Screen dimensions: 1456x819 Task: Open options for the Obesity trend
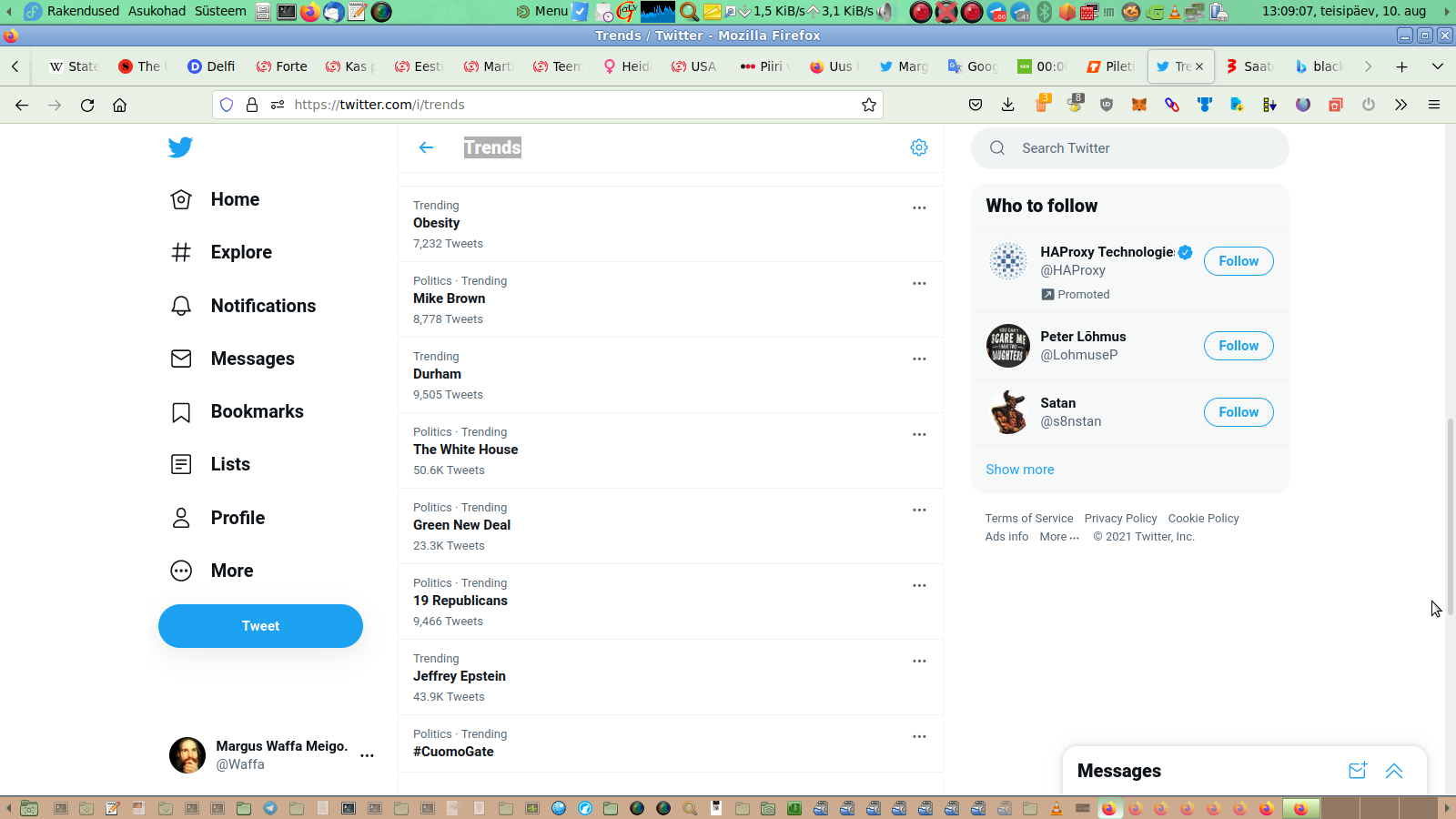point(919,207)
